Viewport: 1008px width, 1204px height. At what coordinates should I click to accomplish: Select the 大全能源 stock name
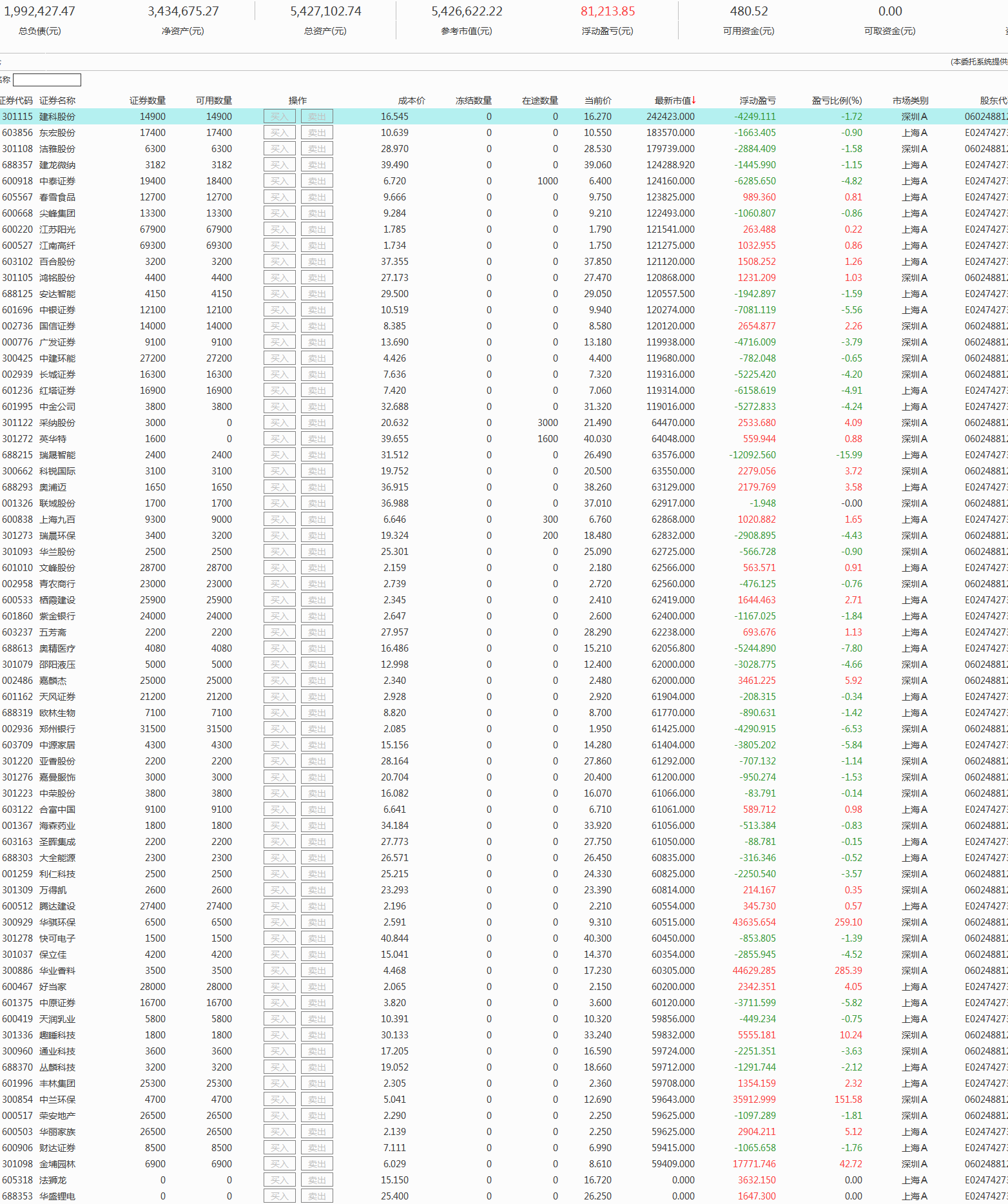coord(57,858)
